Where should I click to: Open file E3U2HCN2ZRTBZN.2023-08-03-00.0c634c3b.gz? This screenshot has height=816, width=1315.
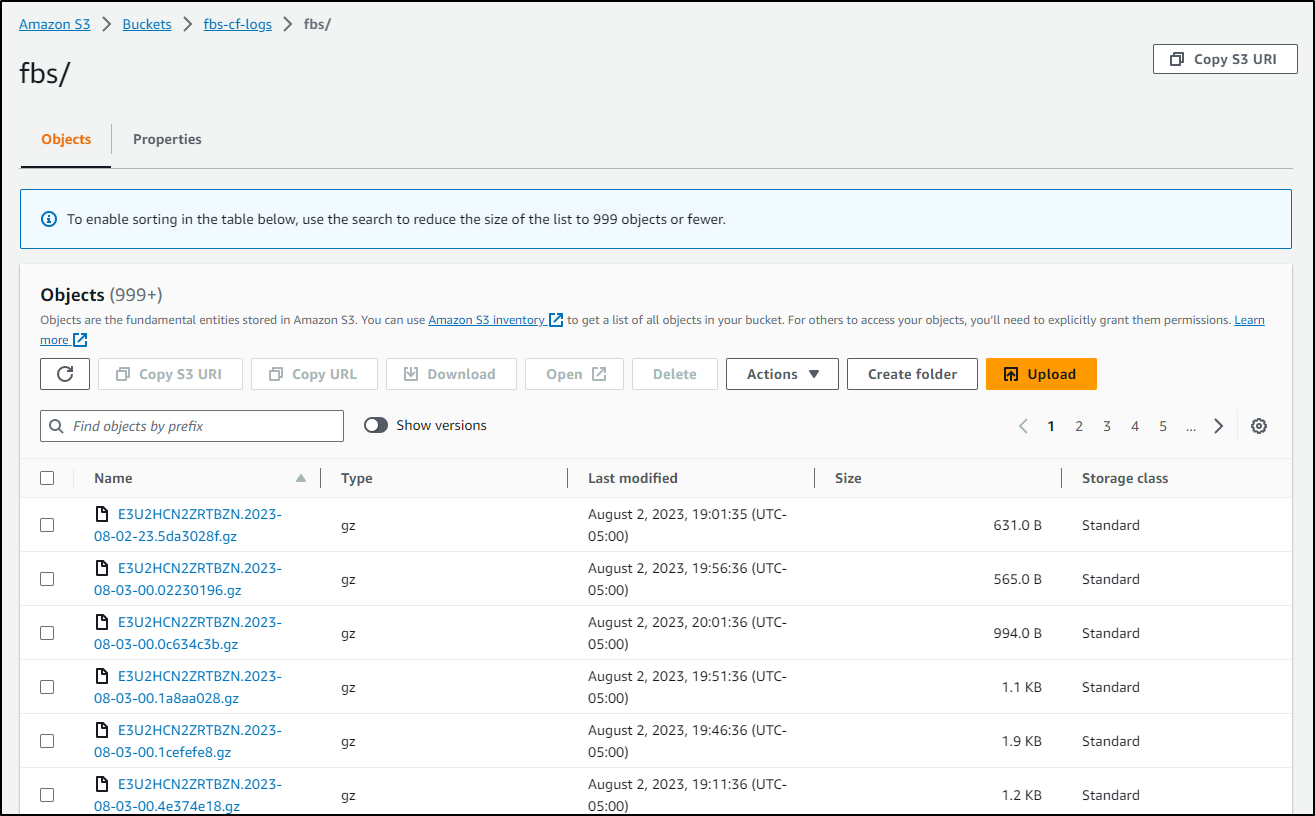pyautogui.click(x=188, y=633)
